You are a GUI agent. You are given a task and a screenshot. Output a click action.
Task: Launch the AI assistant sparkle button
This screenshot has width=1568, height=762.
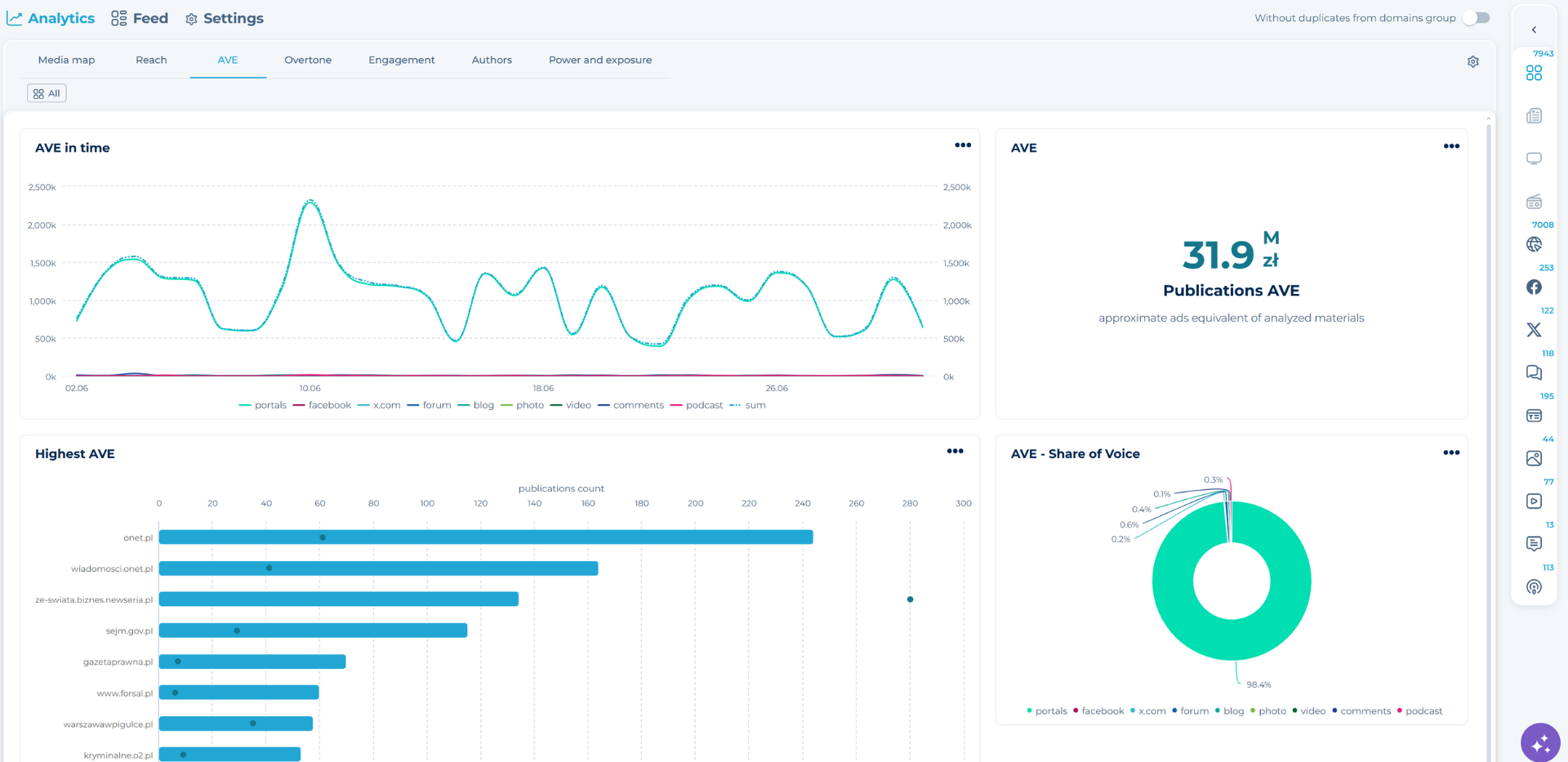click(x=1540, y=743)
